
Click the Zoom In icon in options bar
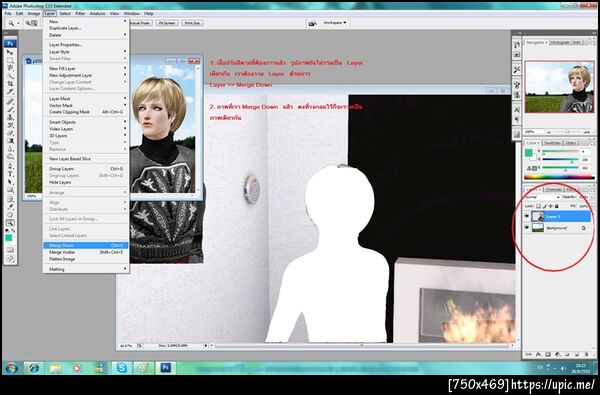28,23
